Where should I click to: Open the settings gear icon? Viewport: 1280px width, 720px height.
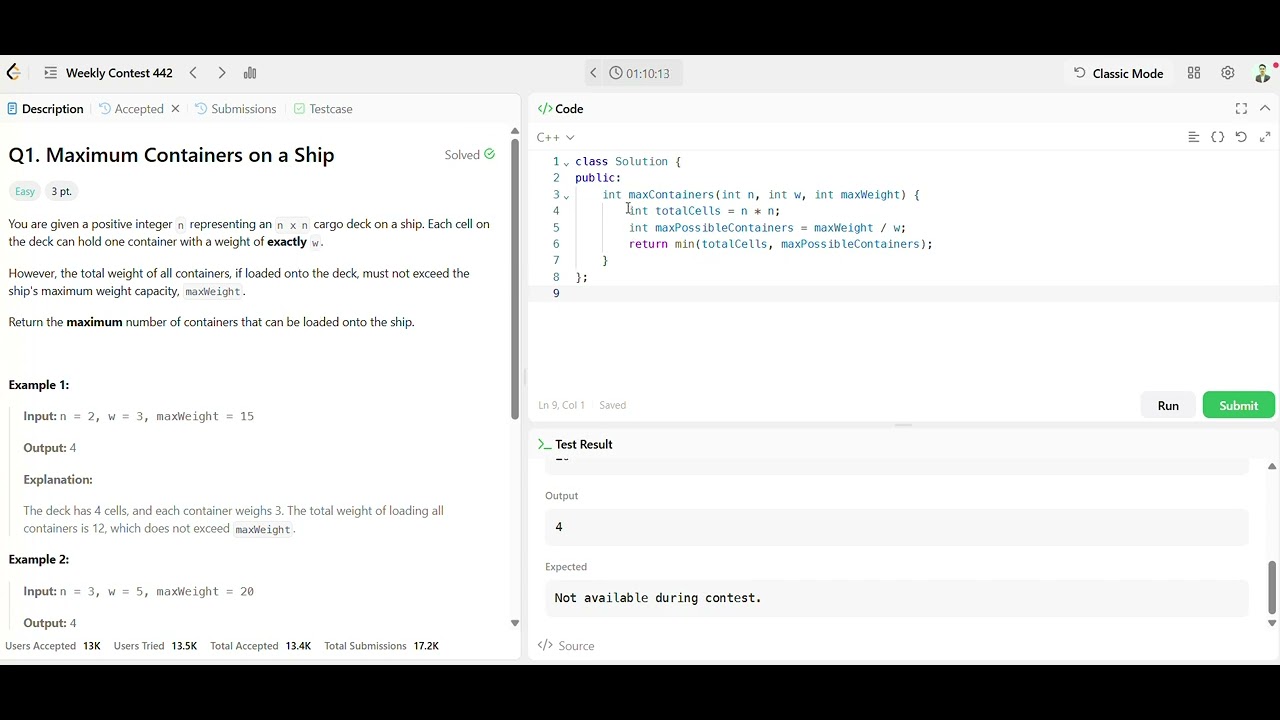point(1228,73)
